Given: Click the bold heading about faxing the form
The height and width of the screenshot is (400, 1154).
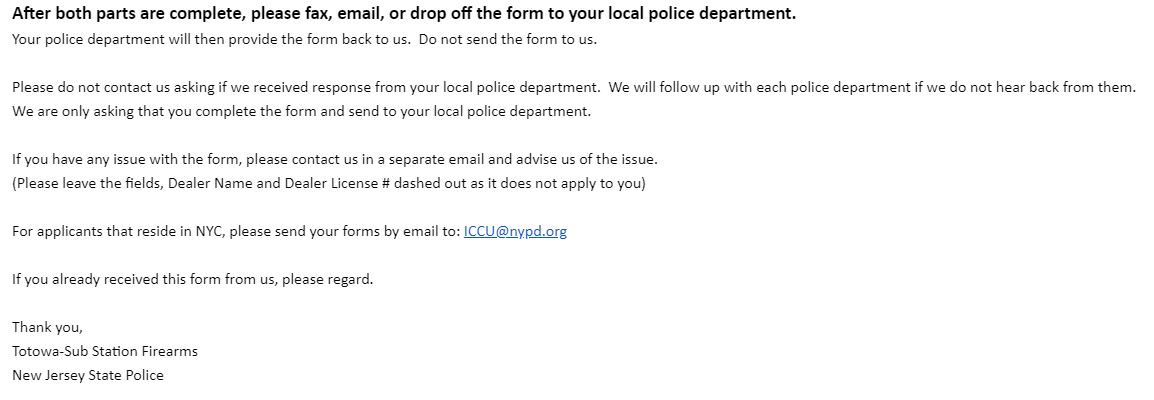Looking at the screenshot, I should pyautogui.click(x=404, y=14).
